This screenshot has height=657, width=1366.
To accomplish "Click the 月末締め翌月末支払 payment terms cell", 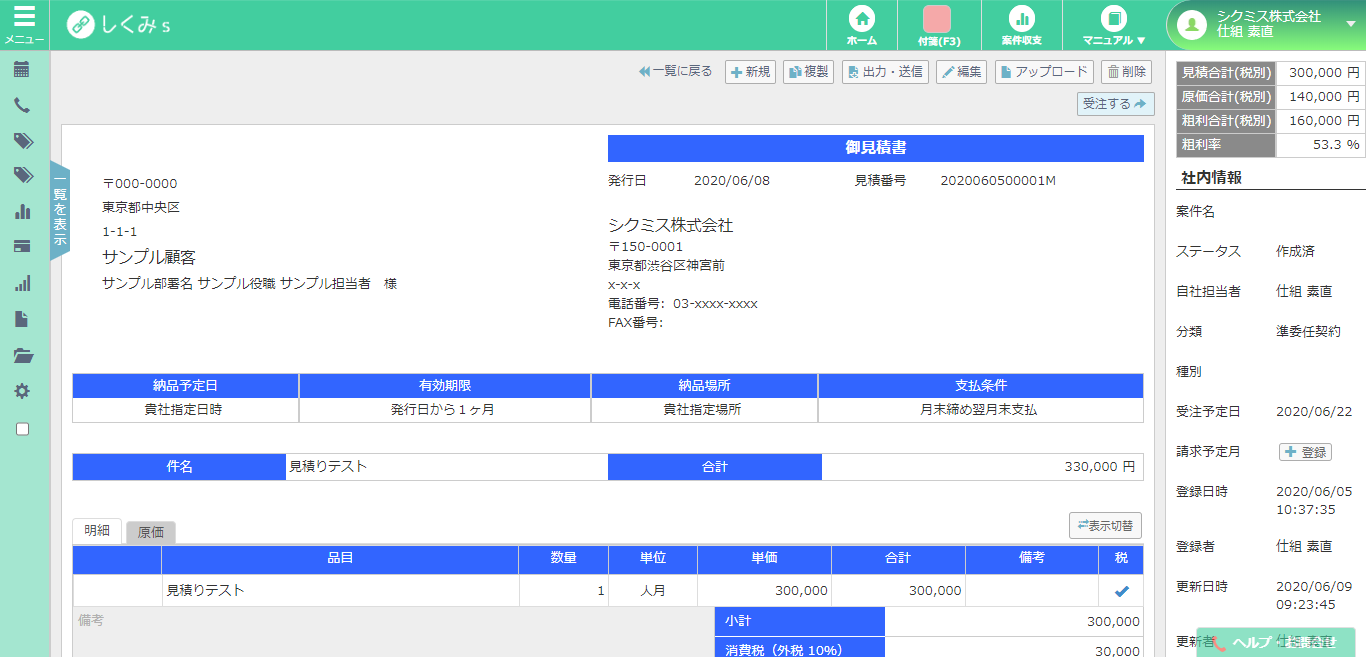I will point(980,410).
